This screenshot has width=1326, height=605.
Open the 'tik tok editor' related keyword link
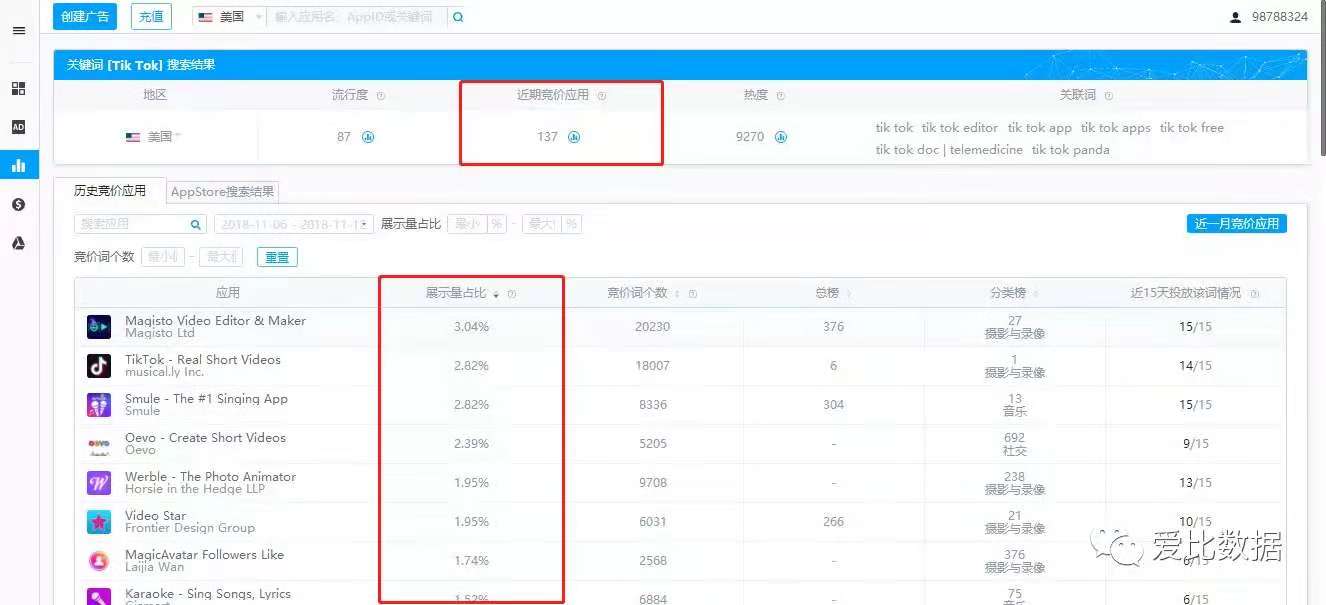pos(959,128)
